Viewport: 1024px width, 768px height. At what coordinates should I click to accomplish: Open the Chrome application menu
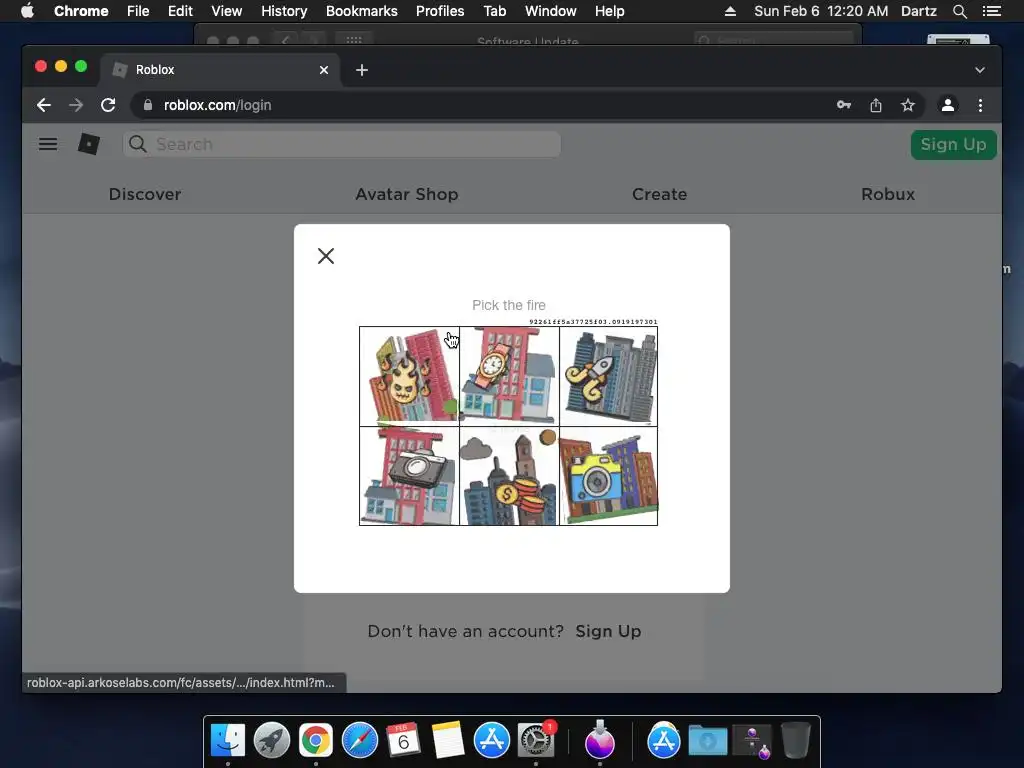coord(81,11)
